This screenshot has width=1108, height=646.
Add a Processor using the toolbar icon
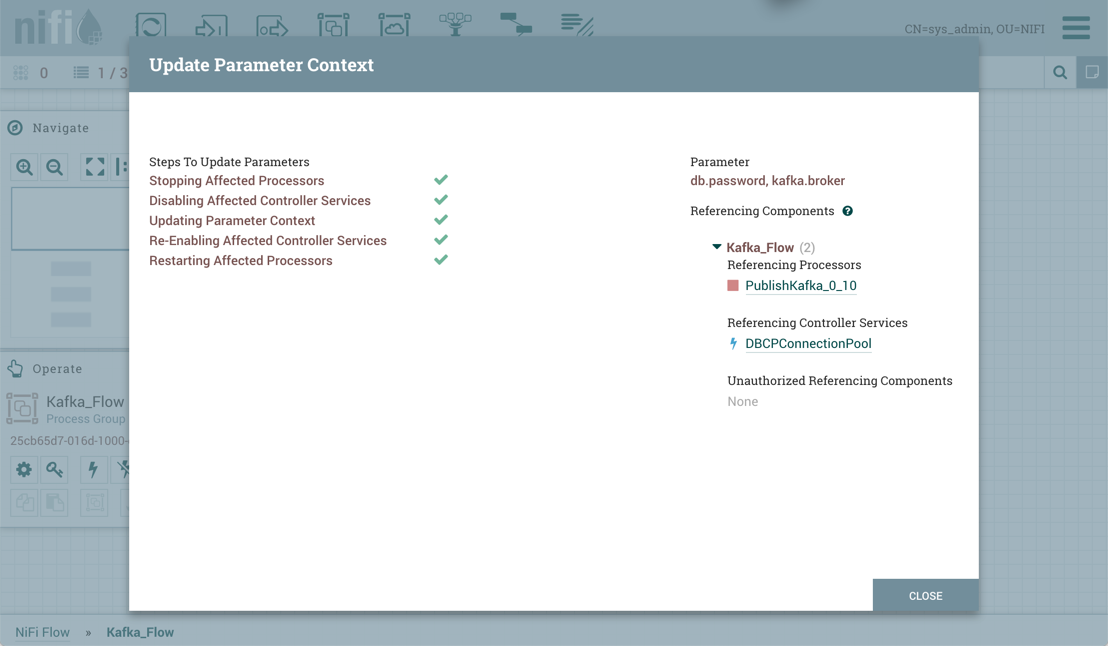tap(150, 27)
